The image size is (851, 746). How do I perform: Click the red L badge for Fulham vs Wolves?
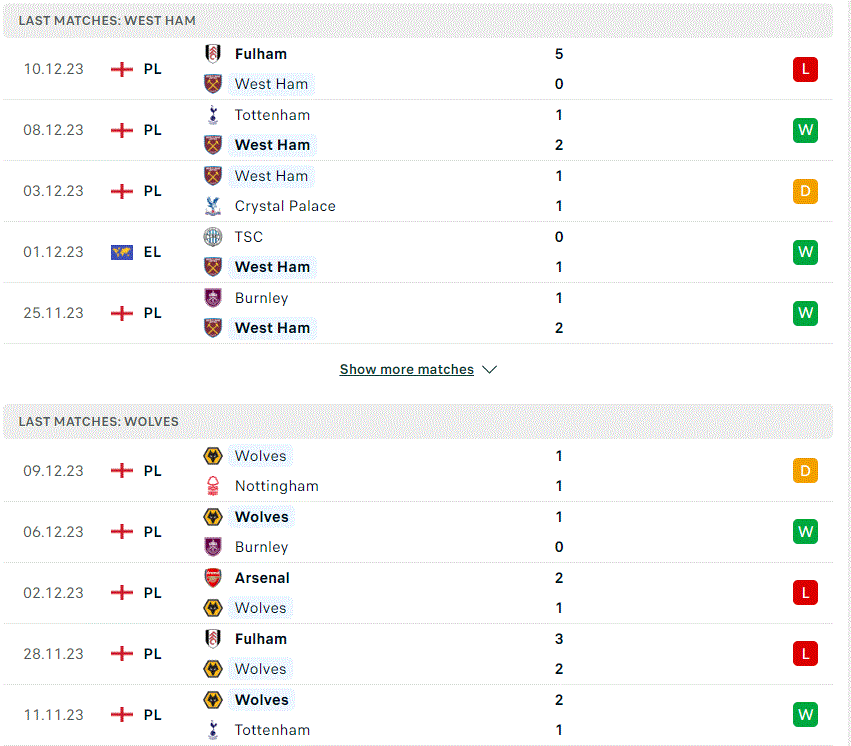pyautogui.click(x=805, y=654)
